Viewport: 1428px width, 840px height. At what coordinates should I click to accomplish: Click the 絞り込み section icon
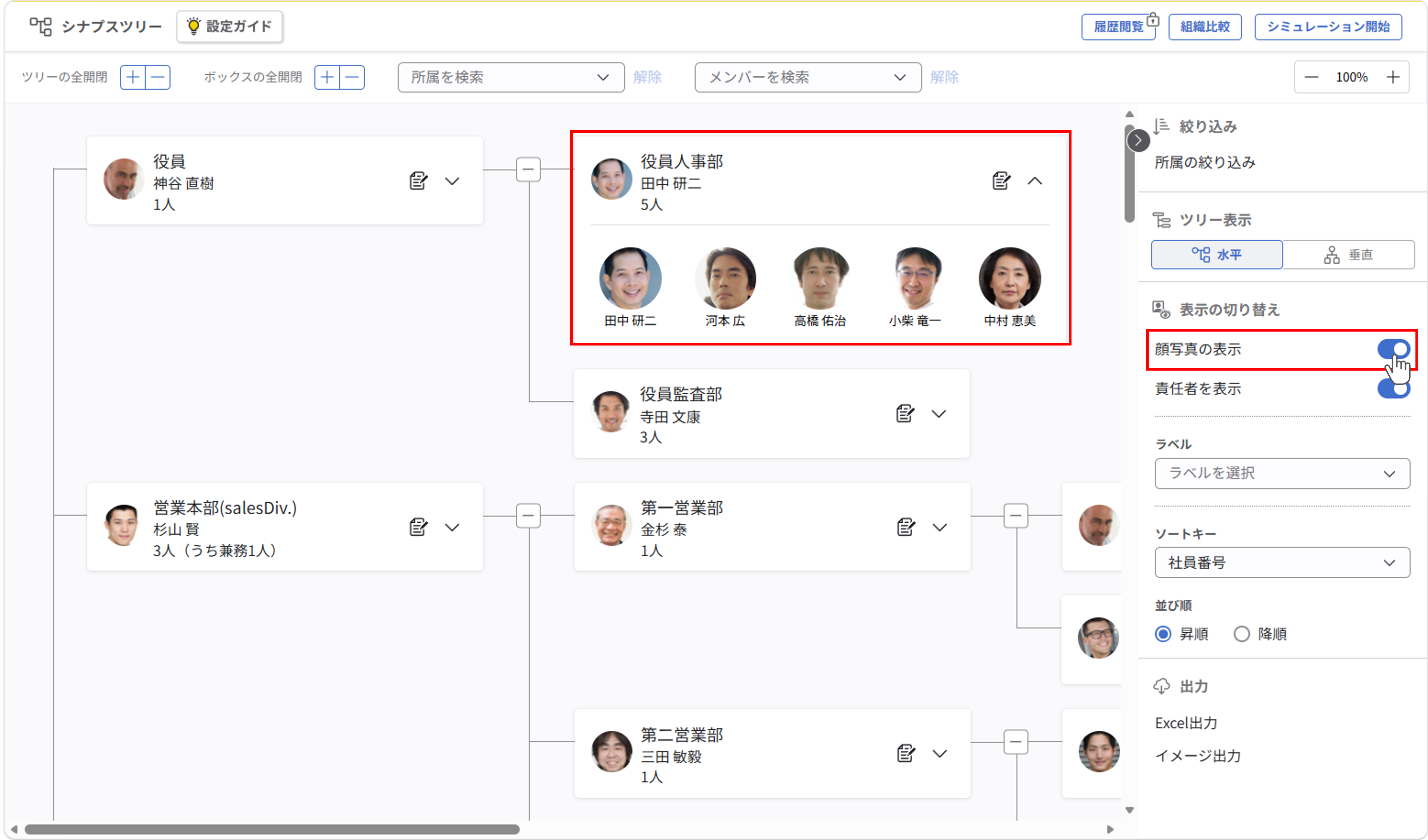pyautogui.click(x=1161, y=126)
